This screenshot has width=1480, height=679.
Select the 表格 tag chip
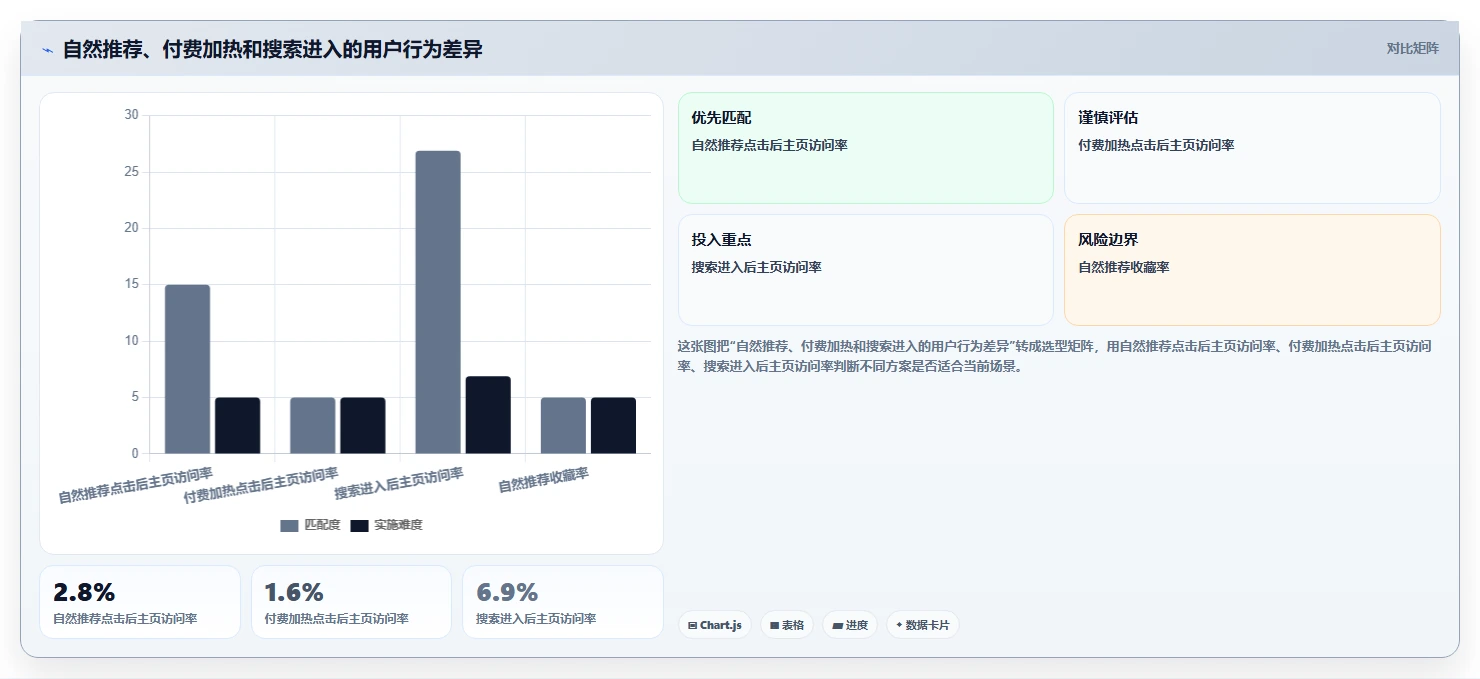coord(788,625)
